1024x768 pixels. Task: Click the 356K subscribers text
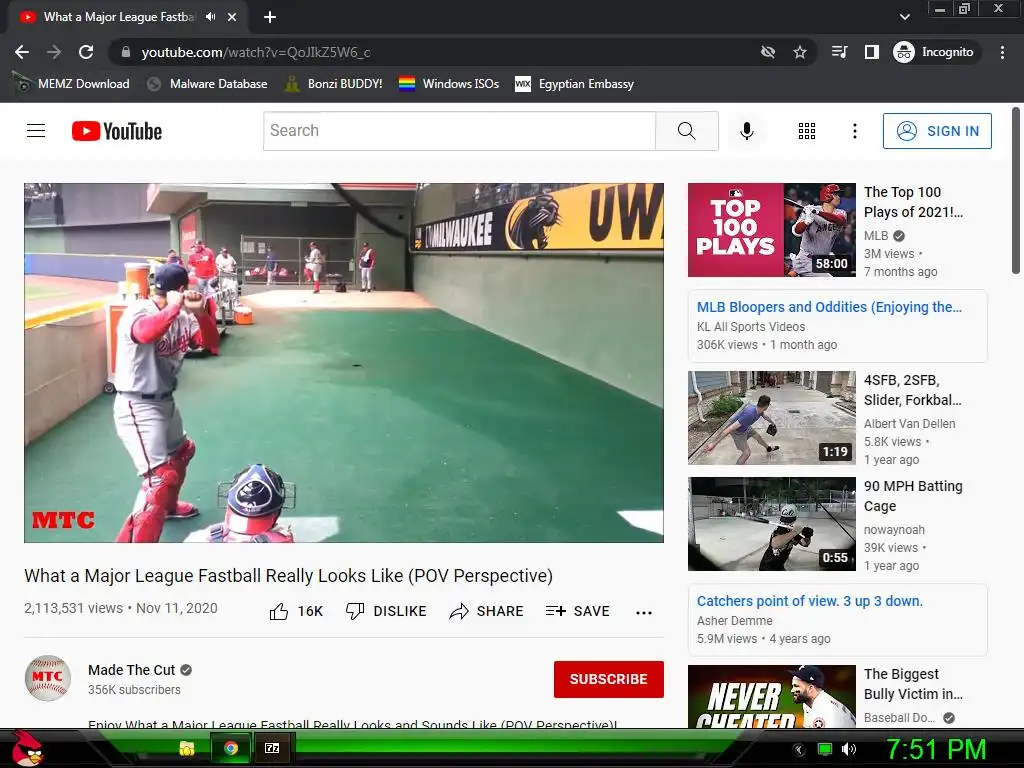point(134,690)
